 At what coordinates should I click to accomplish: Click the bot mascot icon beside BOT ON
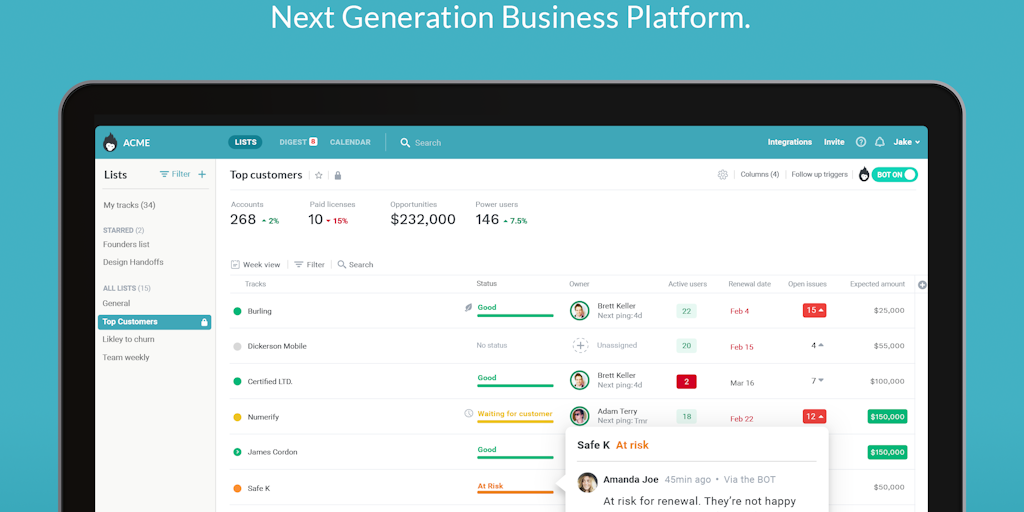[x=864, y=174]
